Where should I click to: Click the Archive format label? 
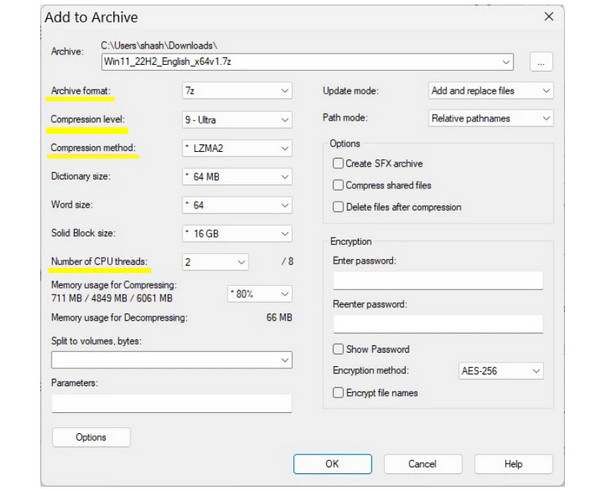(81, 91)
